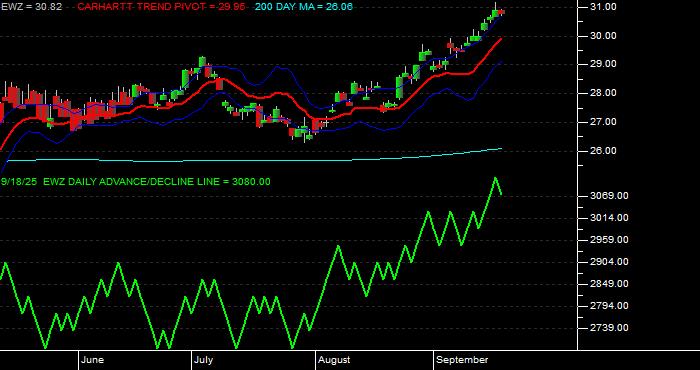700x370 pixels.
Task: Select the July label on the time axis
Action: click(x=204, y=360)
